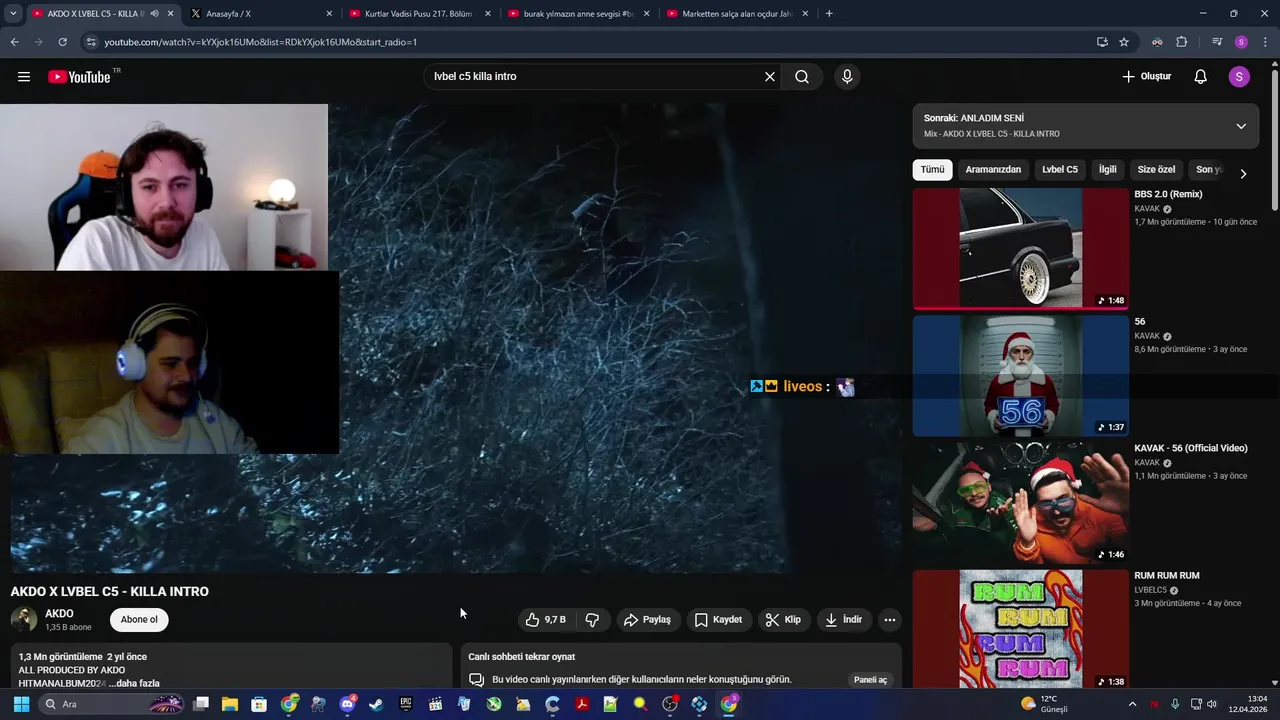Open the Santa 56 video thumbnail
The width and height of the screenshot is (1280, 720).
coord(1020,376)
